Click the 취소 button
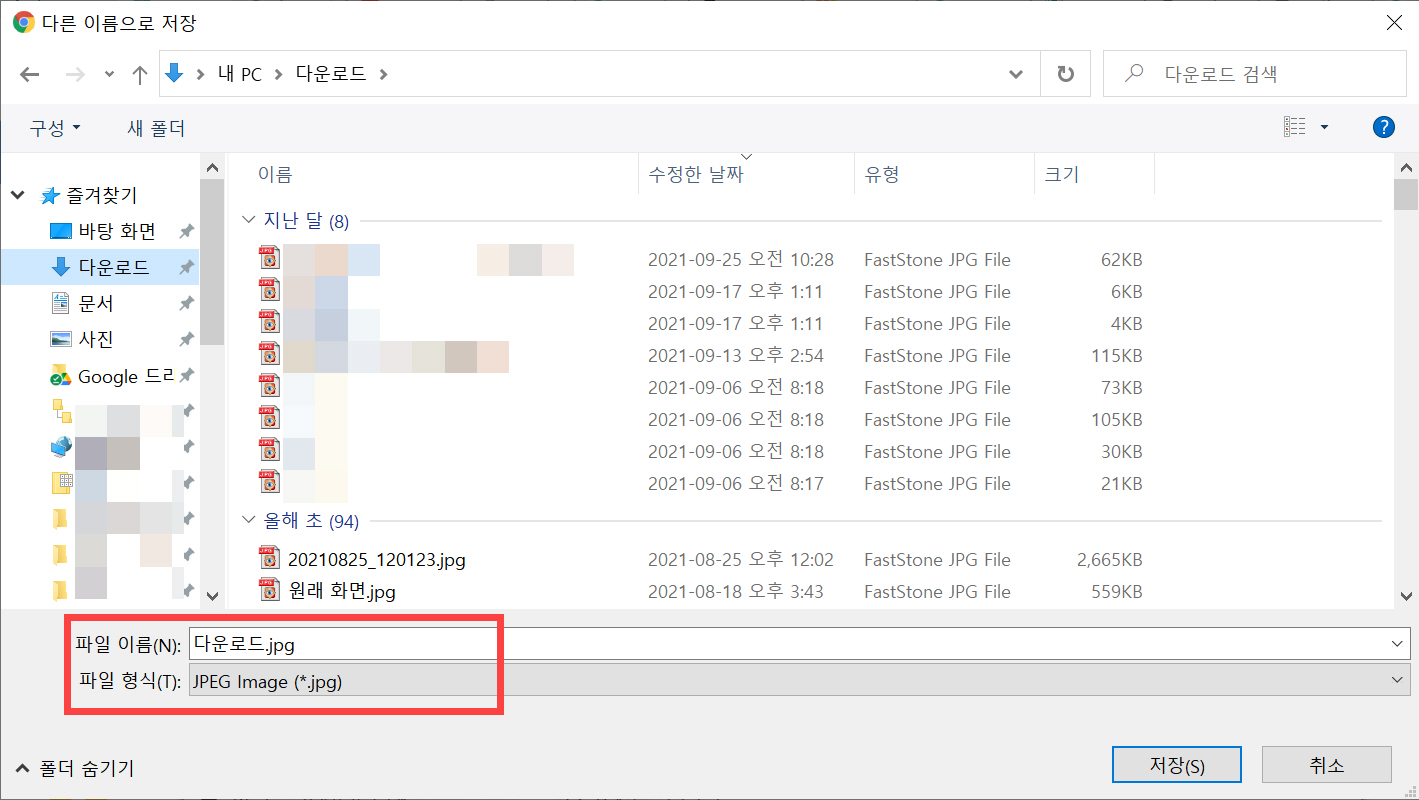This screenshot has height=800, width=1419. coord(1327,765)
